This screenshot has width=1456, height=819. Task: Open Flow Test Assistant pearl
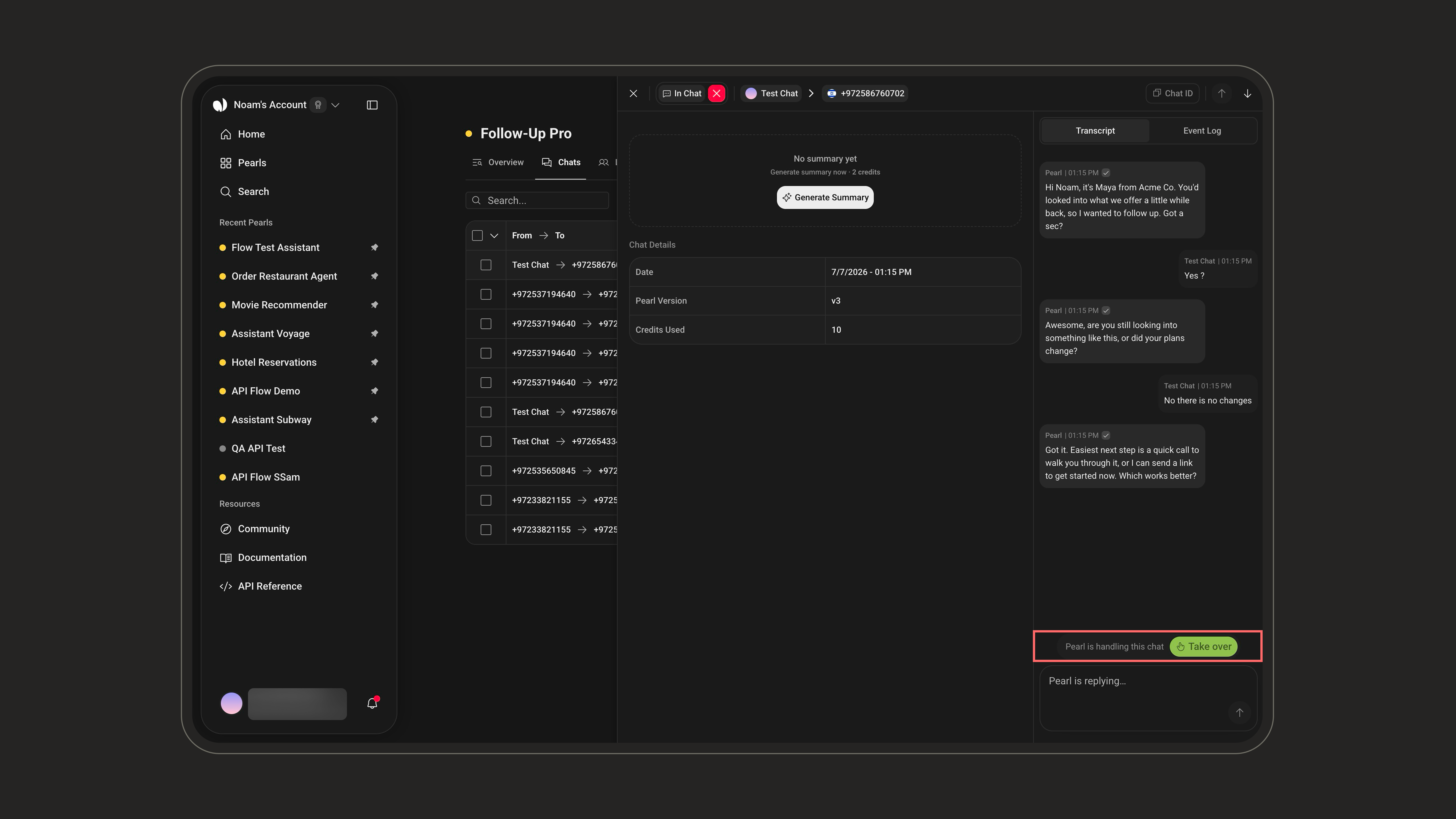tap(275, 248)
